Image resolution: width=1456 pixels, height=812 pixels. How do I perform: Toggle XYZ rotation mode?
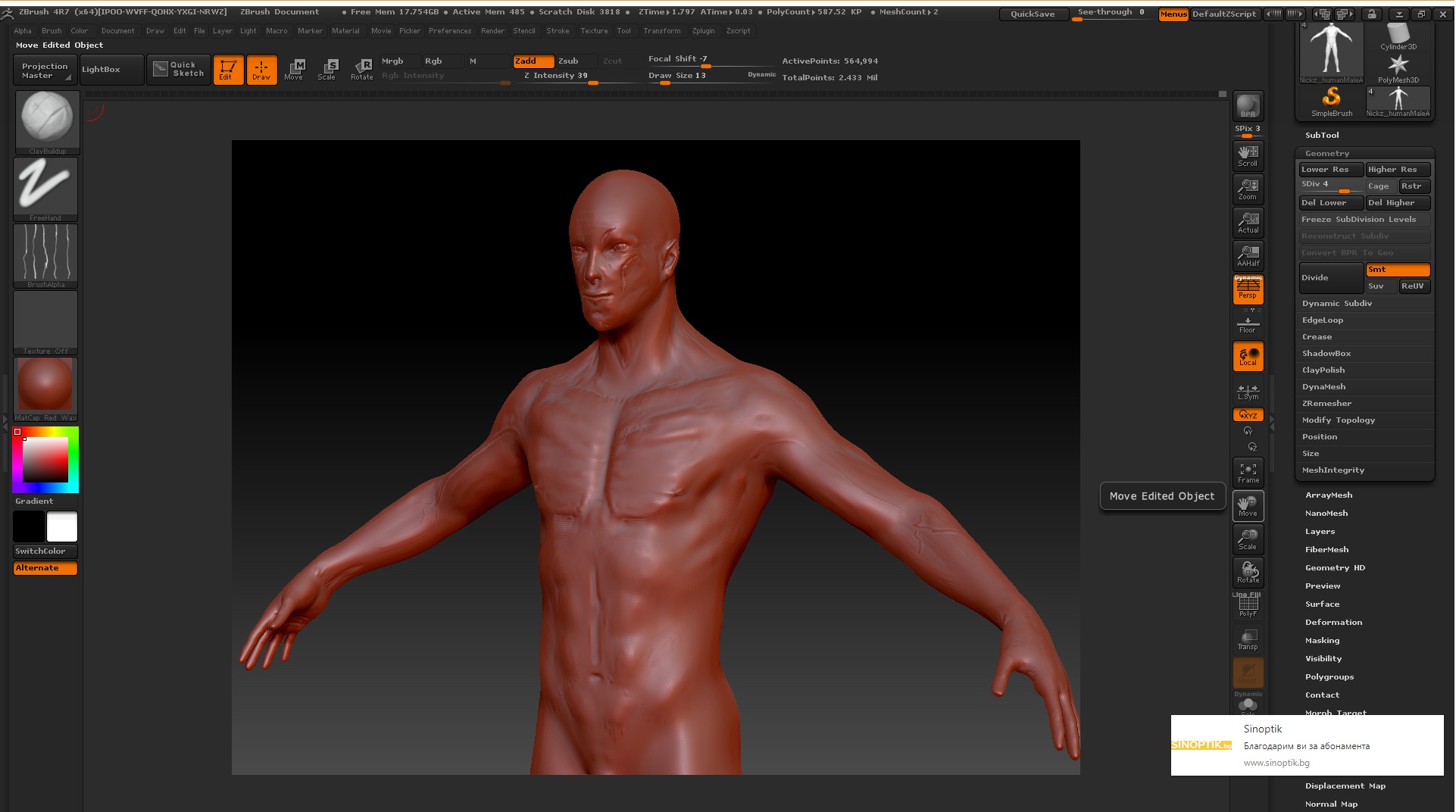point(1248,415)
